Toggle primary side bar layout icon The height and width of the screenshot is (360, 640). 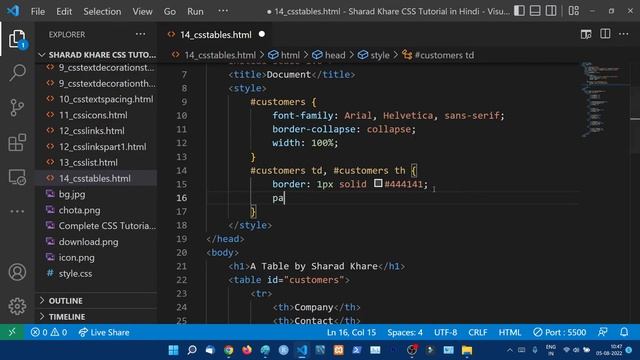[x=519, y=11]
